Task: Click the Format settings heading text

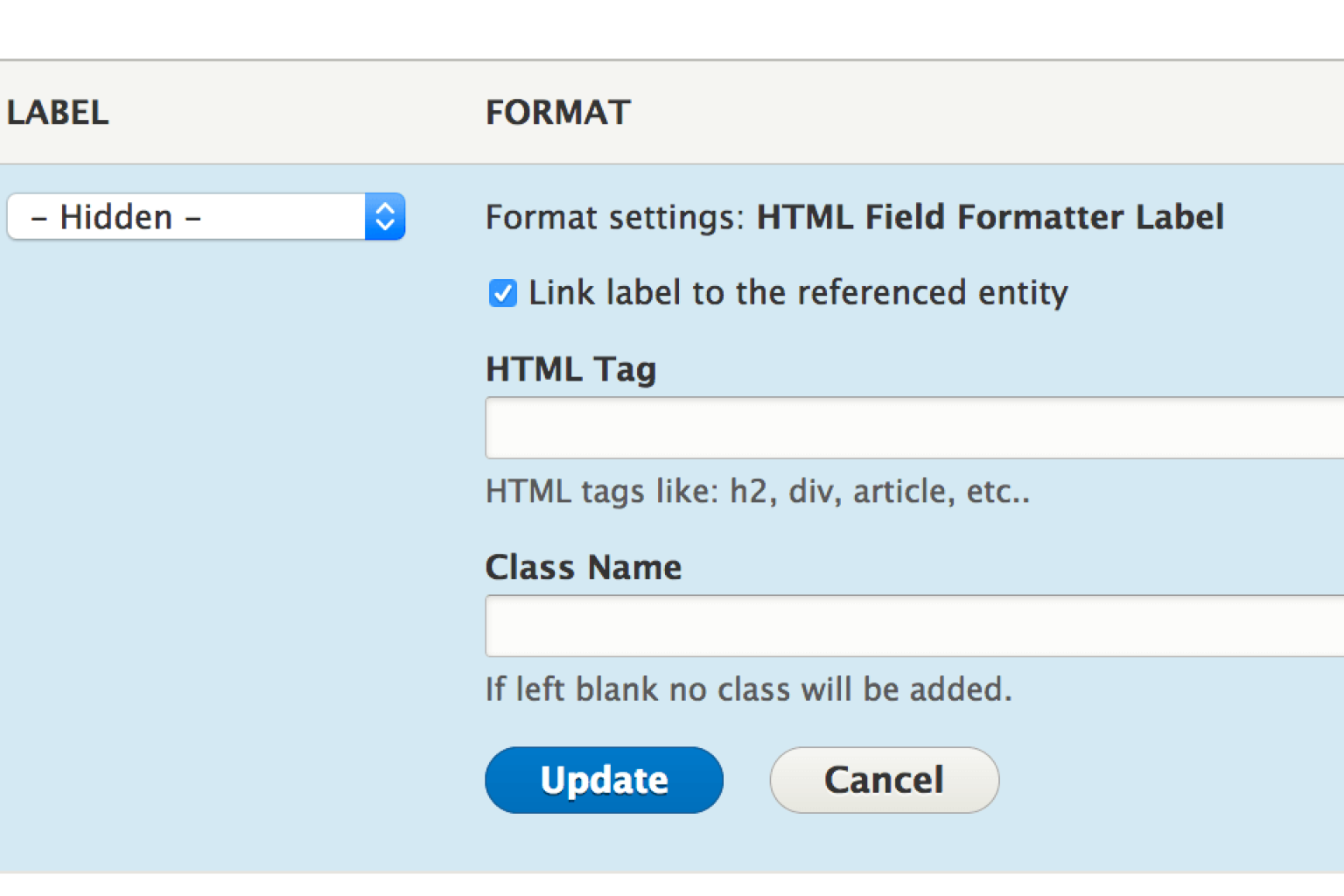Action: 854,217
